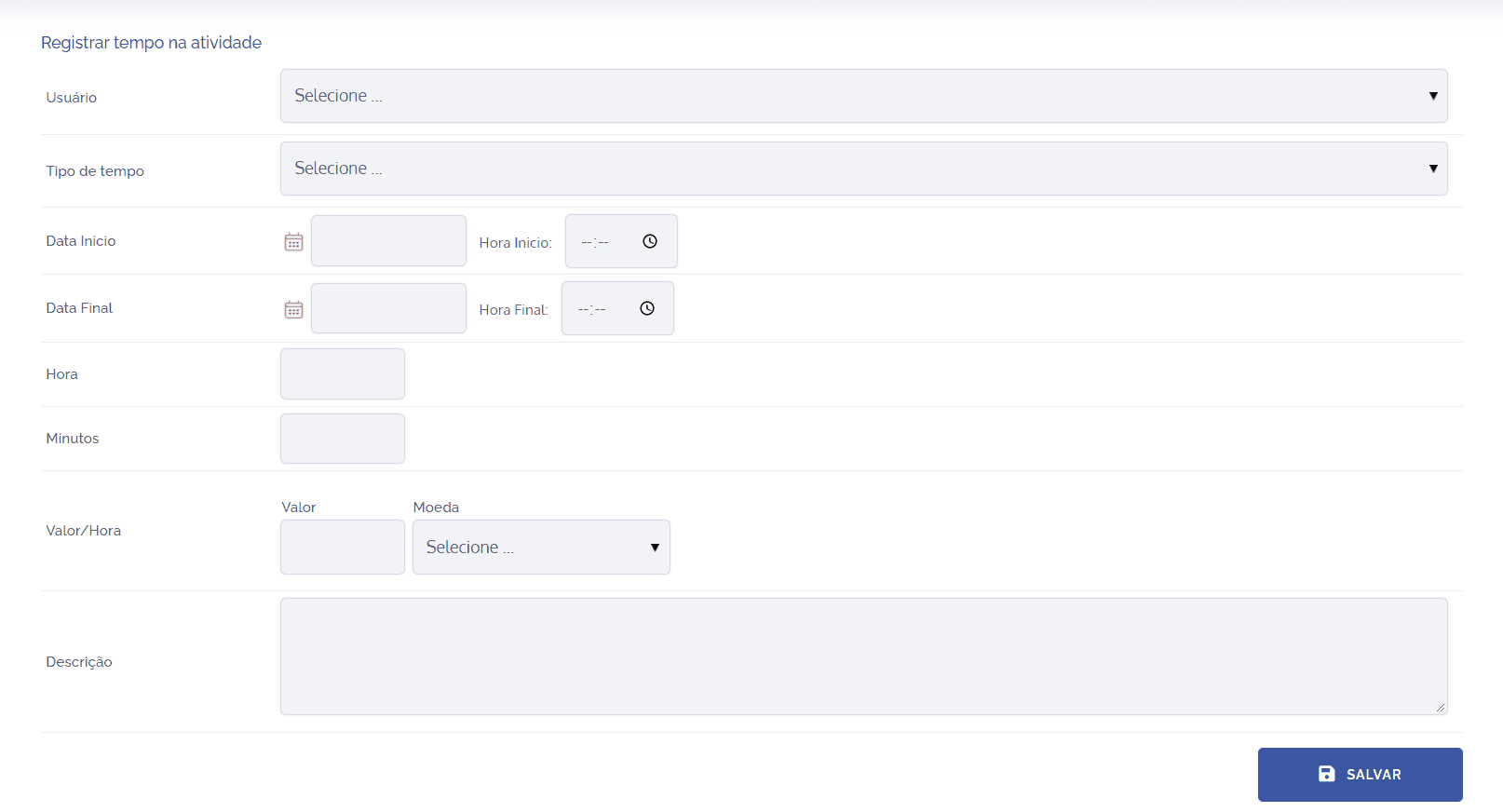This screenshot has width=1503, height=812.
Task: Click the clock icon in Hora Inicio
Action: point(650,241)
